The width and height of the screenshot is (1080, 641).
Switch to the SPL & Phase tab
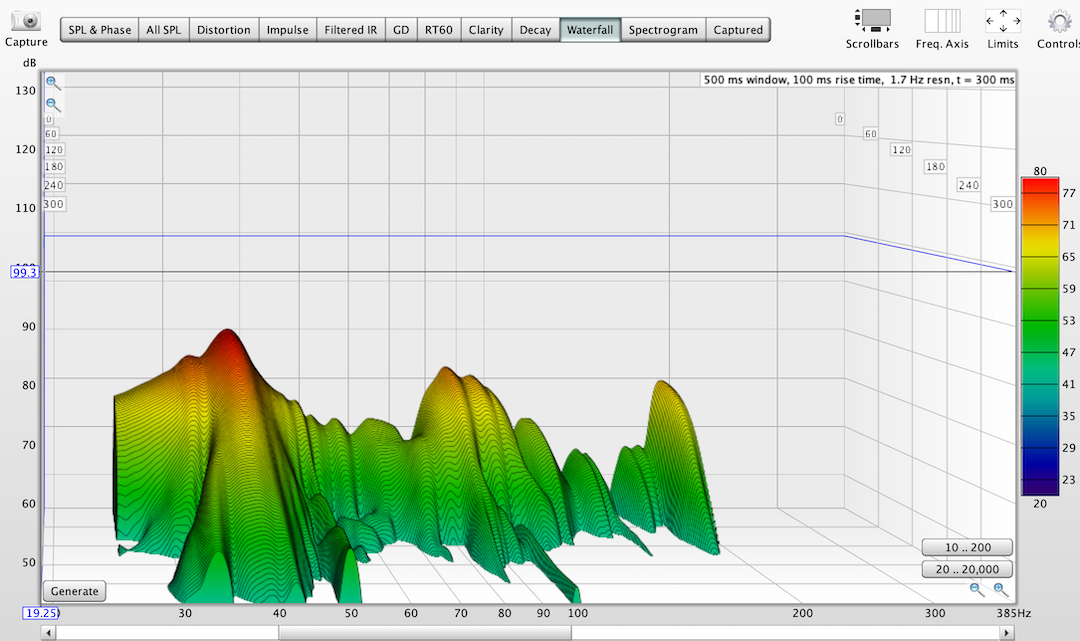pyautogui.click(x=99, y=30)
